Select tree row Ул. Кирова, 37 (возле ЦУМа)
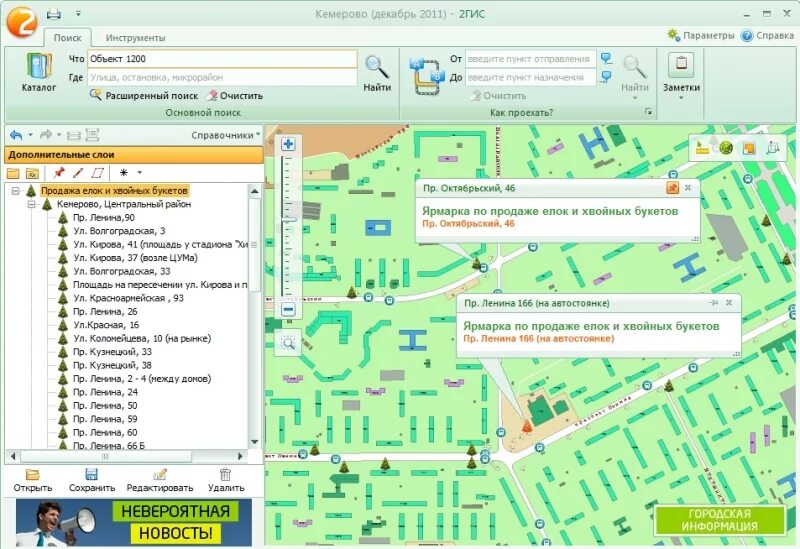The height and width of the screenshot is (549, 800). point(135,258)
